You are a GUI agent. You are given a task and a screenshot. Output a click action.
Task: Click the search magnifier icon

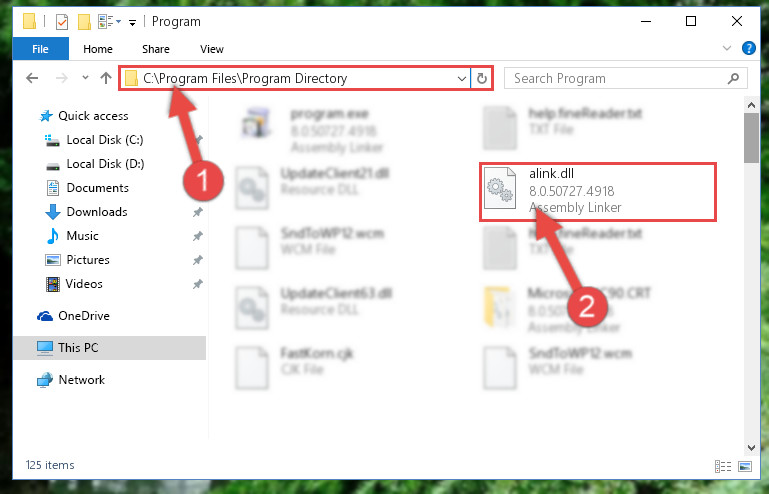[x=733, y=78]
